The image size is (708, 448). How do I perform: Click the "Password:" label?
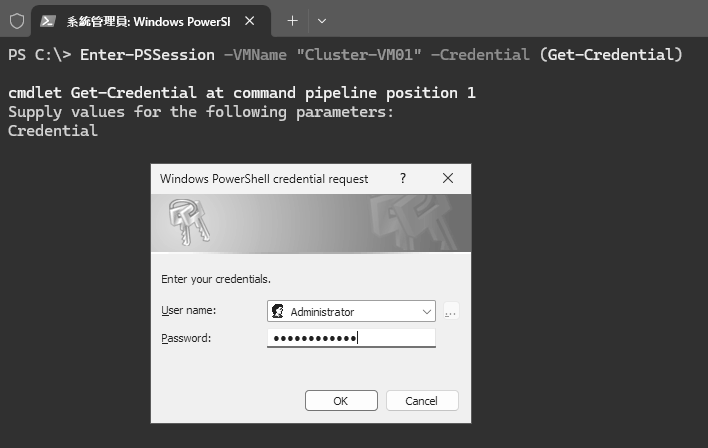click(x=186, y=338)
